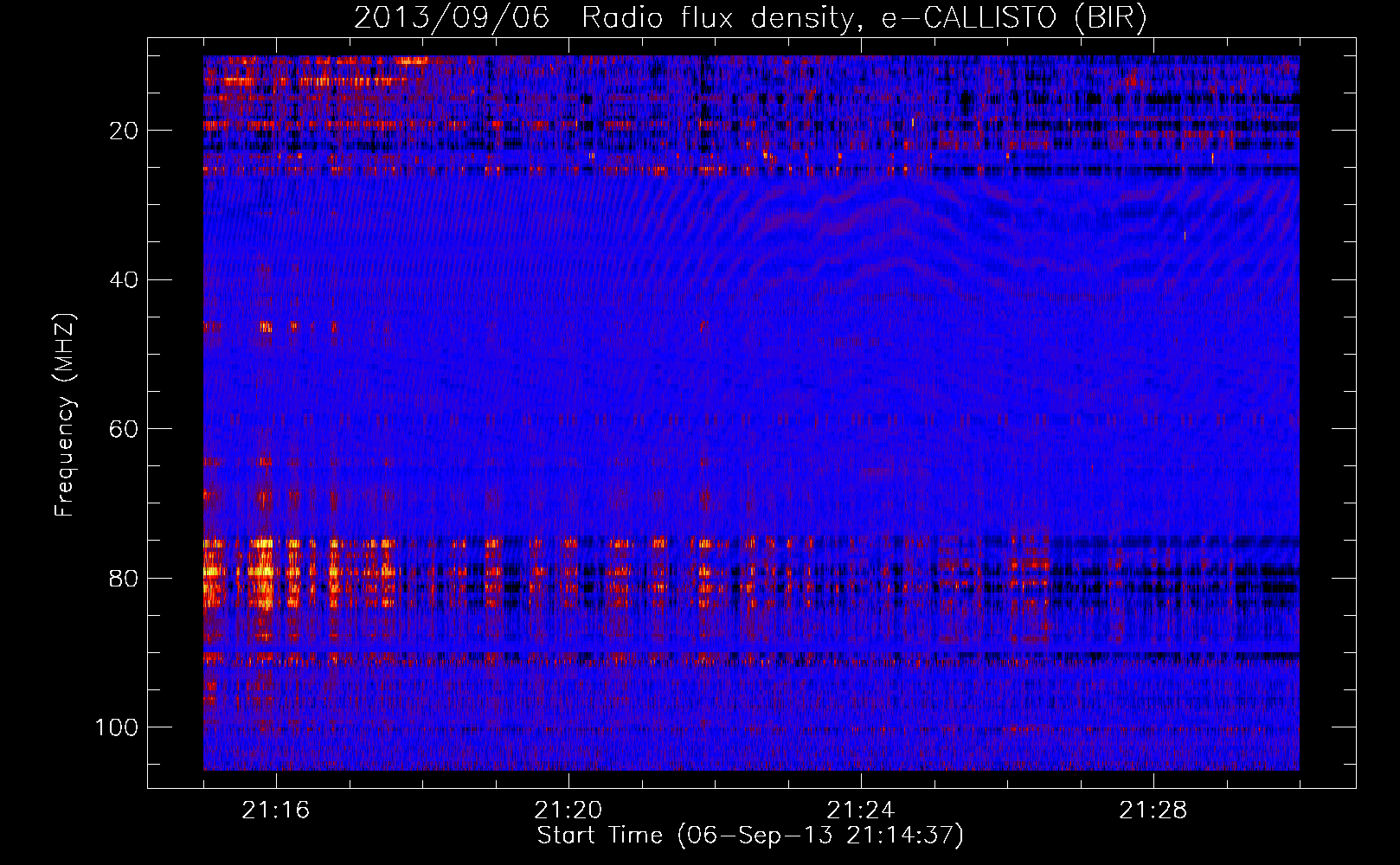Click the 100 frequency tick label
The width and height of the screenshot is (1400, 865).
tap(117, 727)
